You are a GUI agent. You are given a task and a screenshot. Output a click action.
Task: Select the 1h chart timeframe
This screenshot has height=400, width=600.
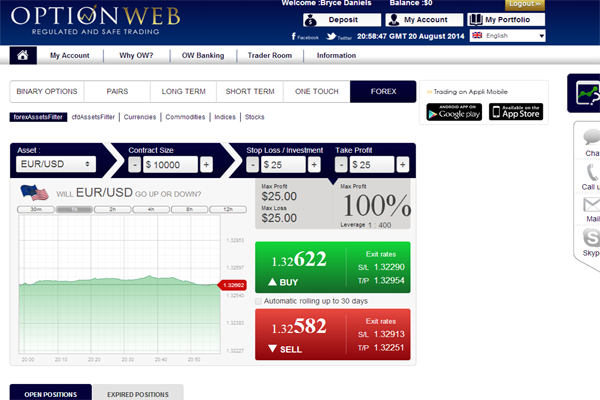pyautogui.click(x=74, y=209)
